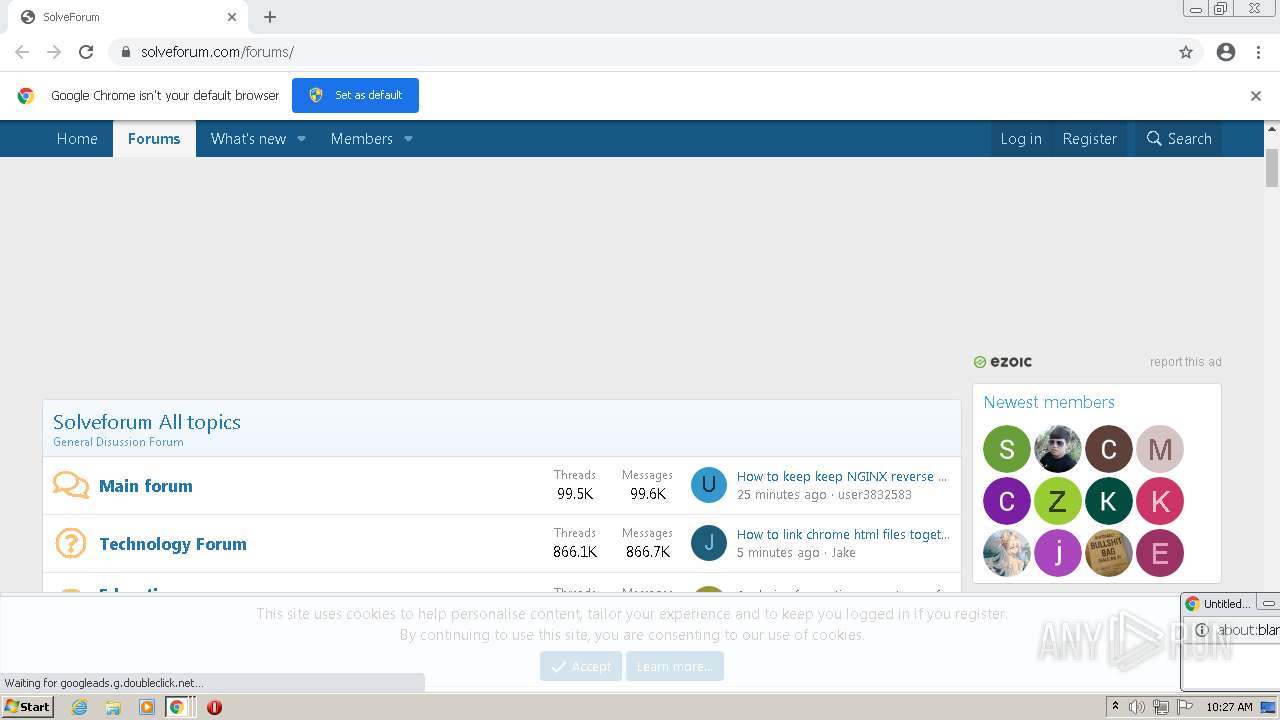Click the pink K member avatar

[1160, 501]
